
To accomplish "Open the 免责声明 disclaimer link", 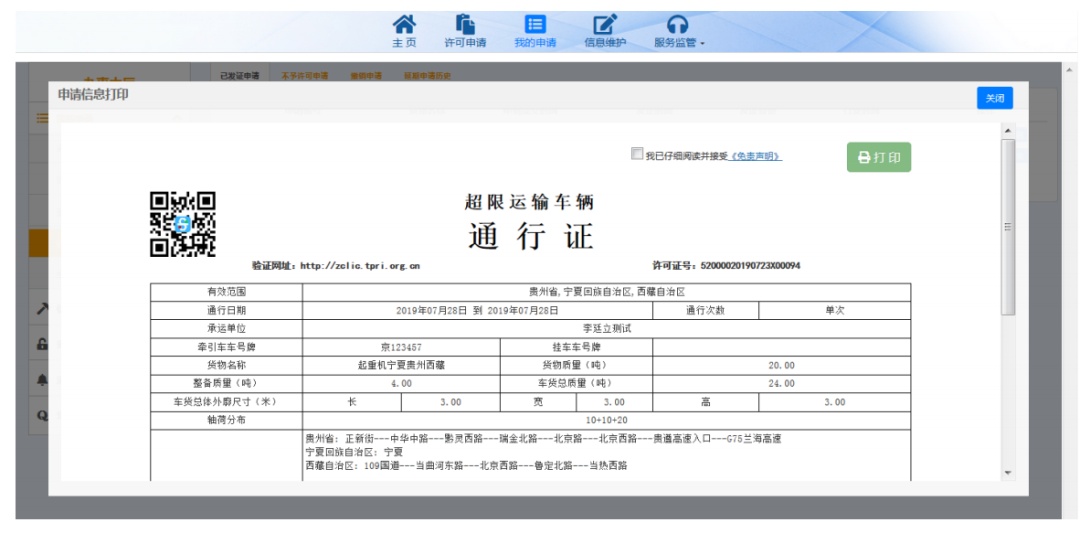I will point(756,156).
